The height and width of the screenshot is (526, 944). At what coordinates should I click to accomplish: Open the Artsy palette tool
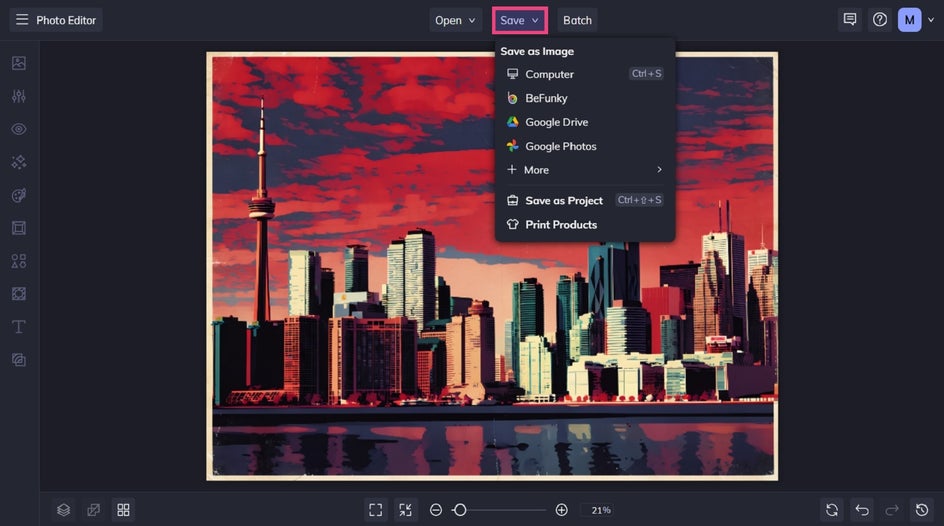[x=19, y=195]
